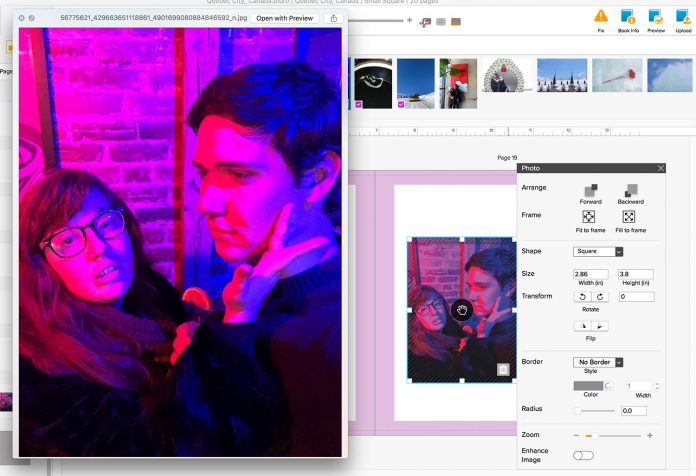This screenshot has width=696, height=476.
Task: Click the share icon in Quick Look window
Action: (333, 18)
